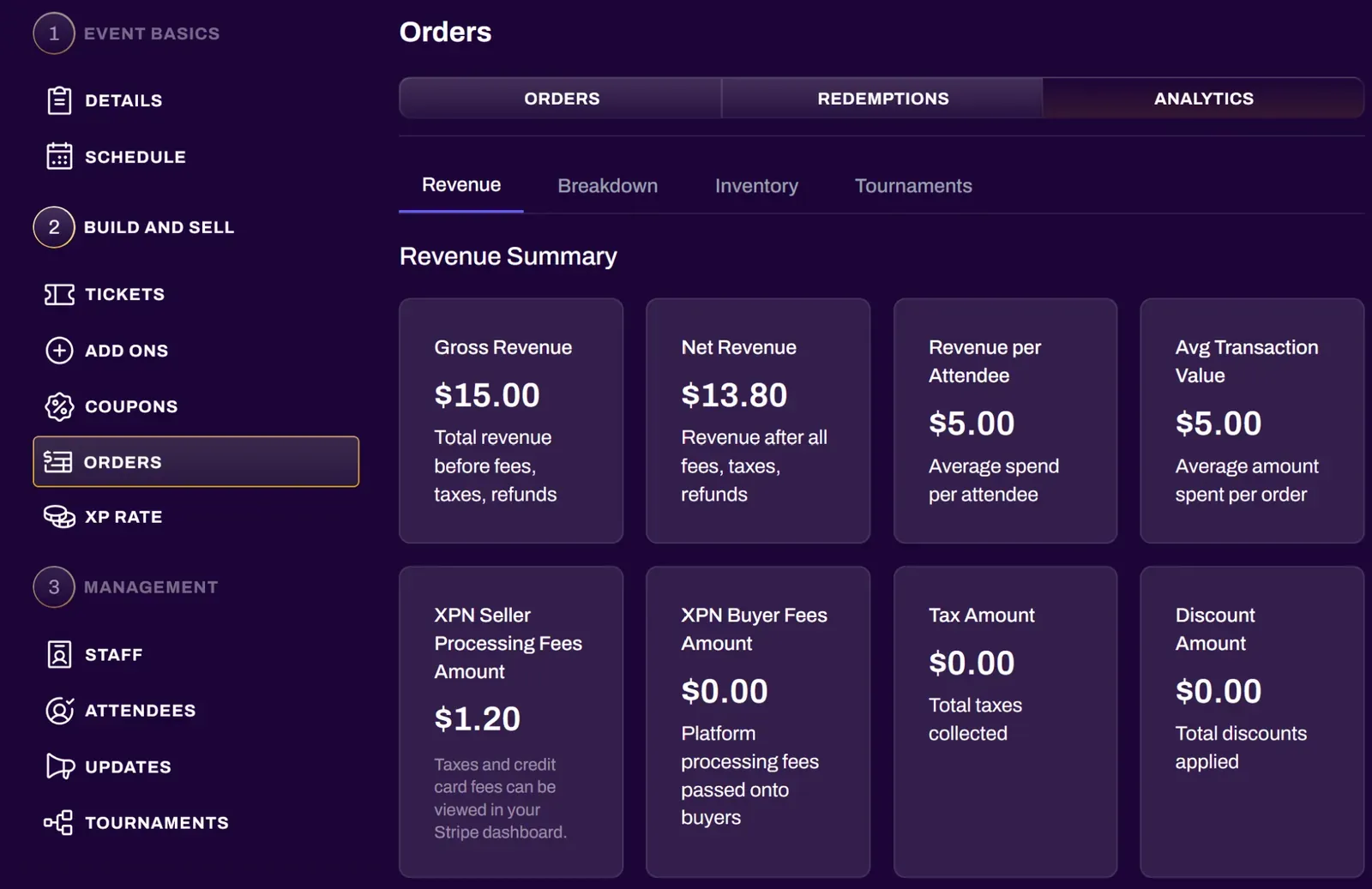Image resolution: width=1372 pixels, height=889 pixels.
Task: Click the XP Rate coins icon
Action: (x=59, y=517)
